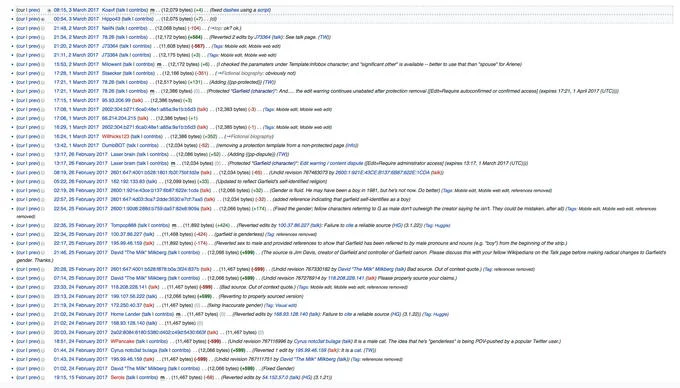Click the 'script' link in Koavf's edit summary

point(263,10)
